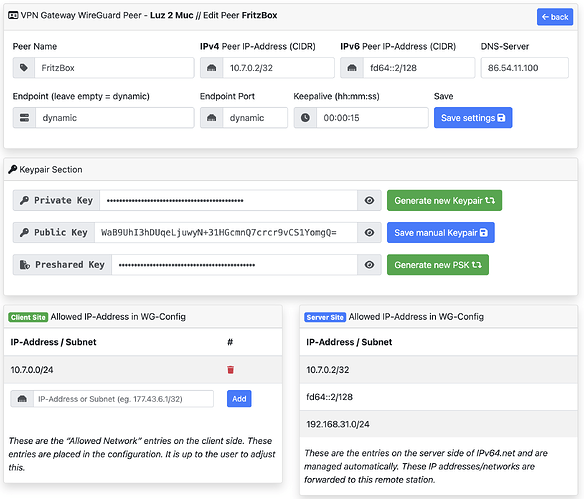
Task: Click the server icon beside Endpoint field
Action: coord(24,118)
